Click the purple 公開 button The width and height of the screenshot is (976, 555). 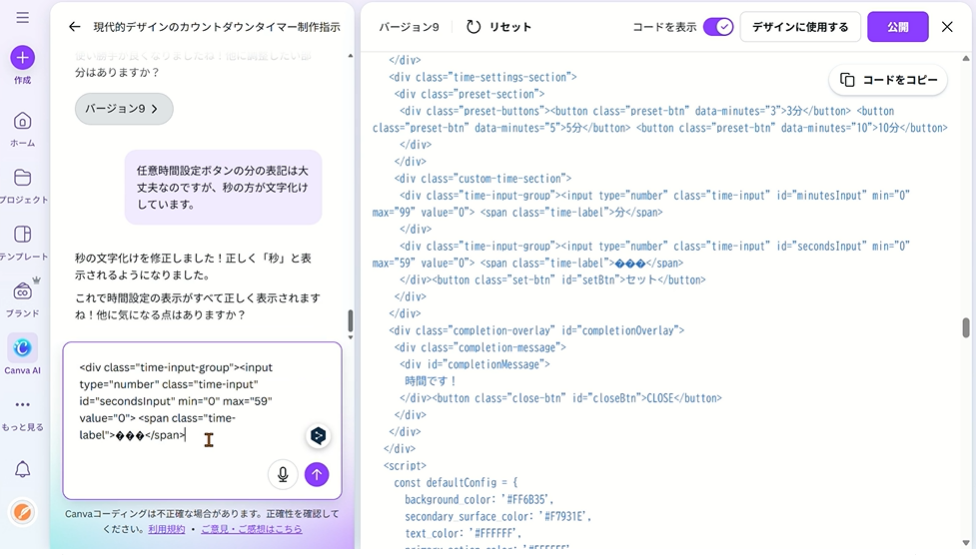point(898,27)
